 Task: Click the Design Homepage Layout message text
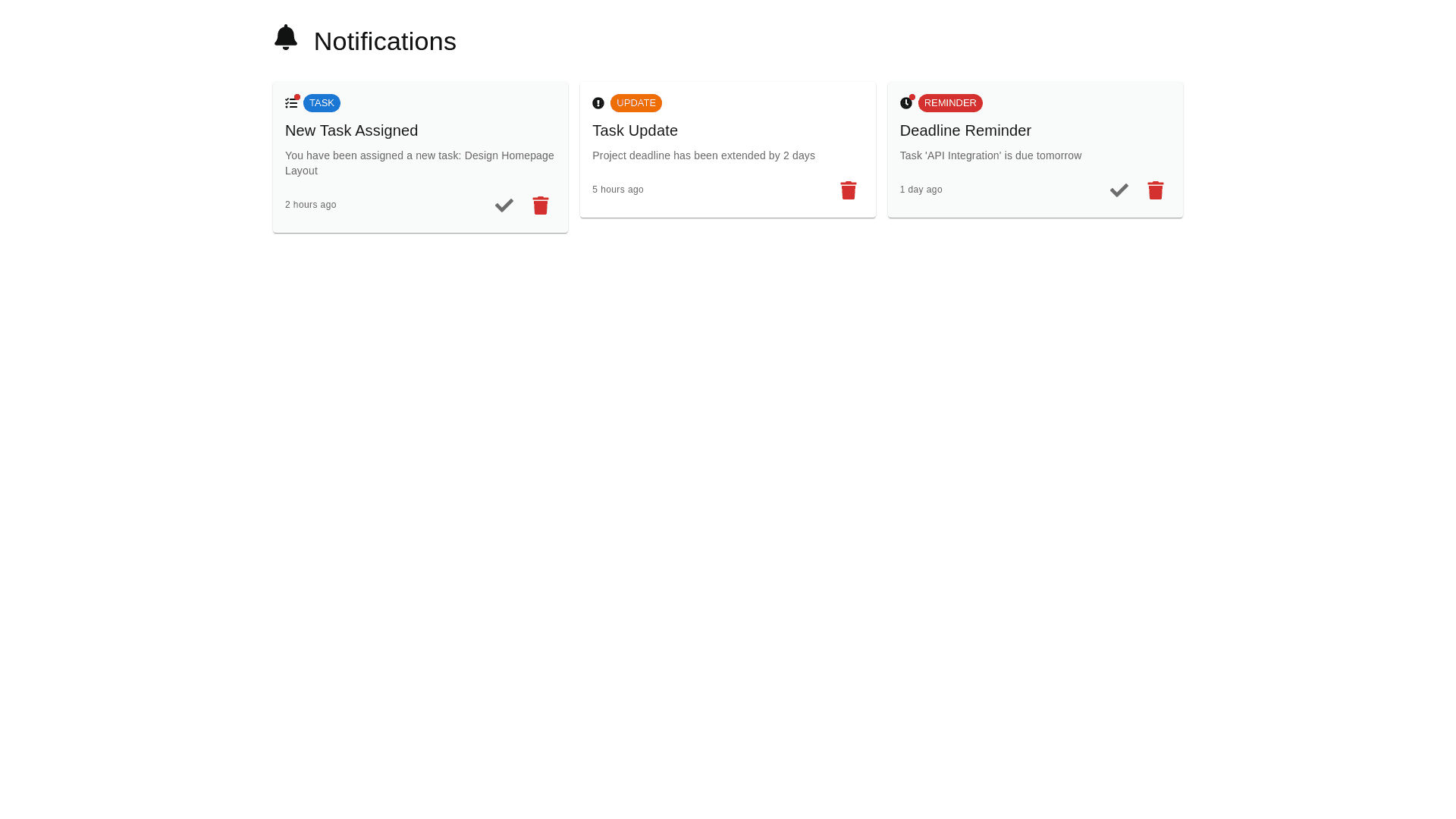click(x=419, y=163)
